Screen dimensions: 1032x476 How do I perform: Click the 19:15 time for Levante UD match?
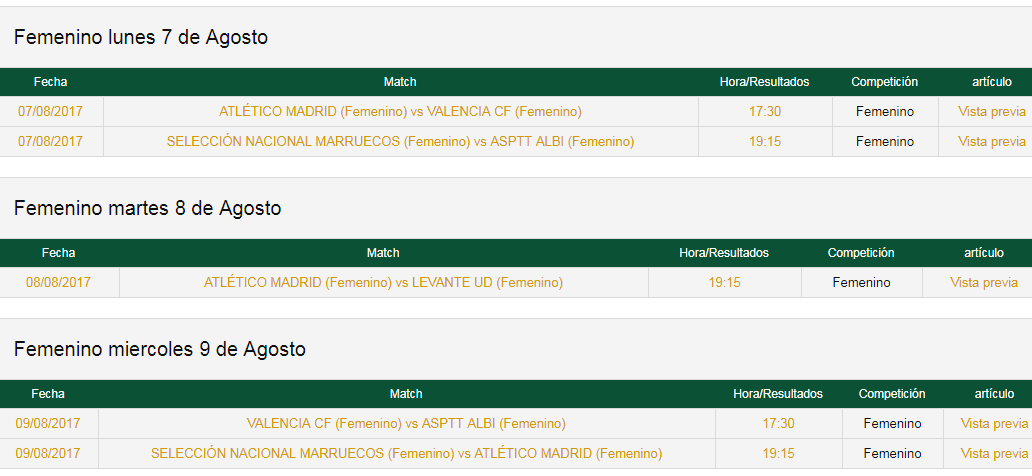click(725, 282)
